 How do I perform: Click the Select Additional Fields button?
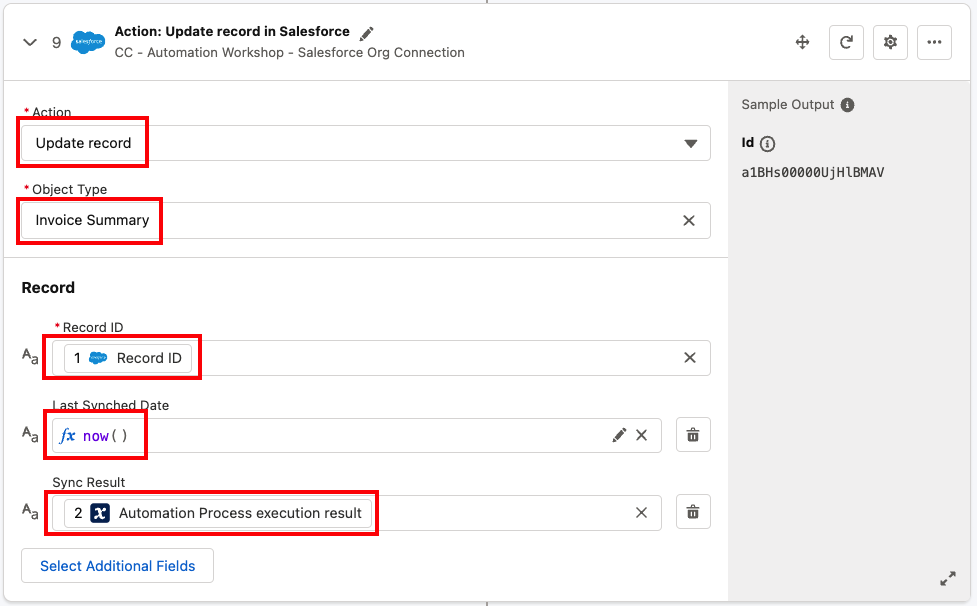[x=117, y=566]
